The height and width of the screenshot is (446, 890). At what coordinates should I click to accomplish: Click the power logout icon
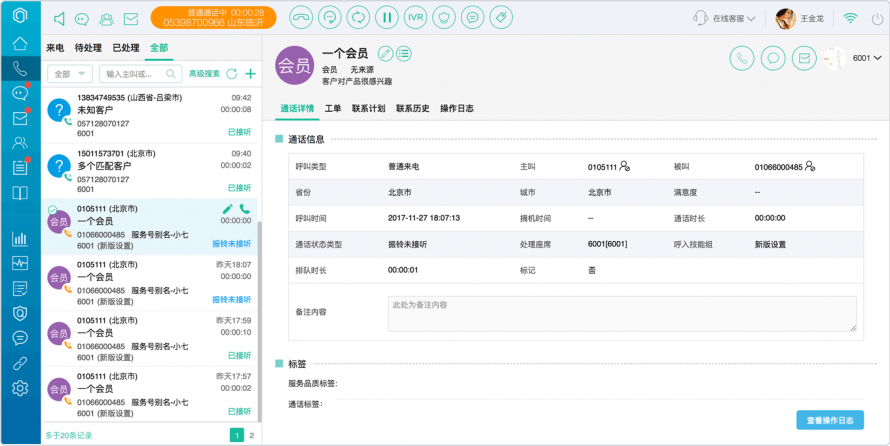(877, 19)
